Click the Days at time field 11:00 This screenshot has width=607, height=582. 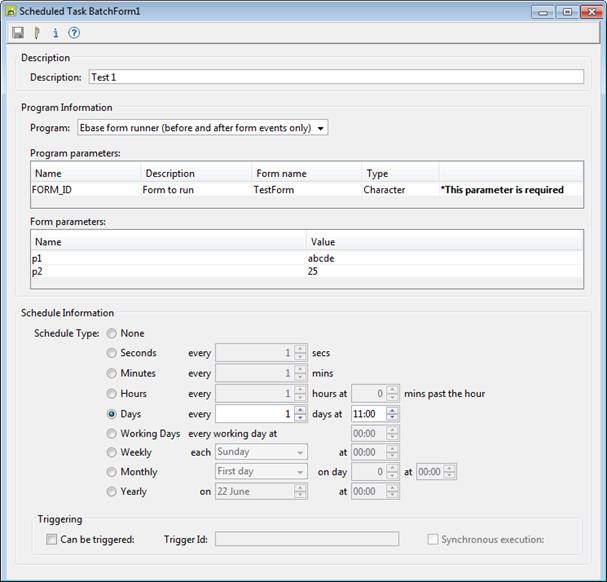[366, 414]
